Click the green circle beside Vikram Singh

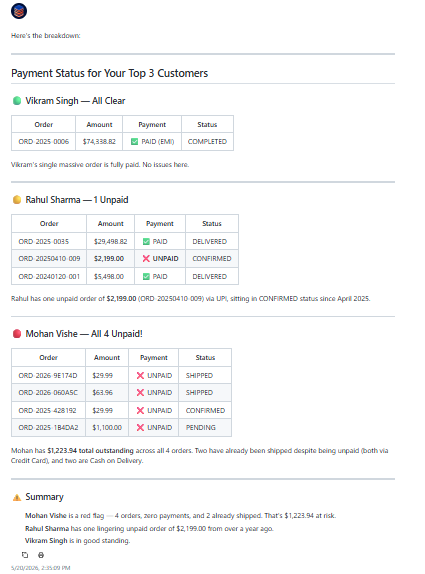[x=17, y=101]
